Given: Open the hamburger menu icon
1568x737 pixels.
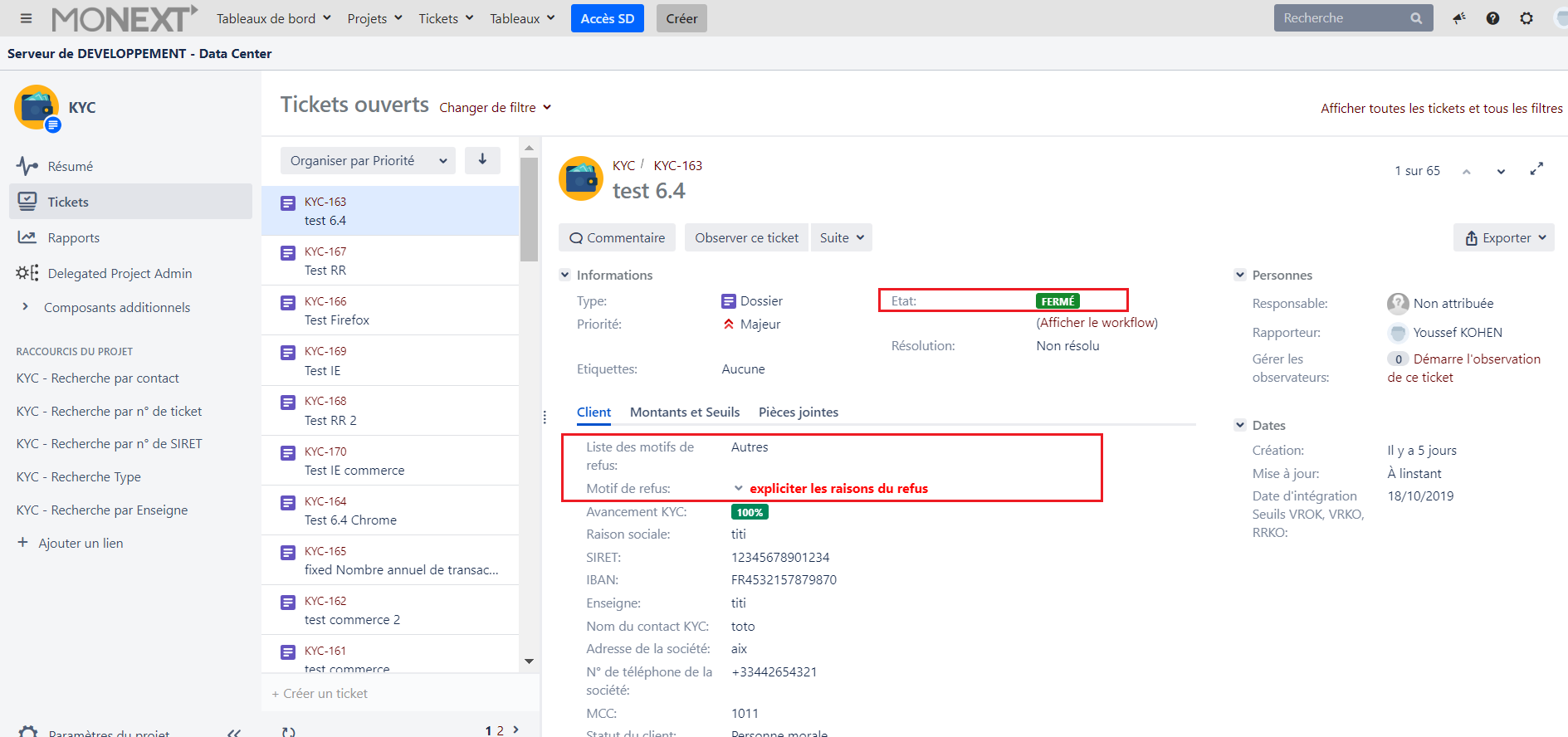Looking at the screenshot, I should tap(26, 18).
